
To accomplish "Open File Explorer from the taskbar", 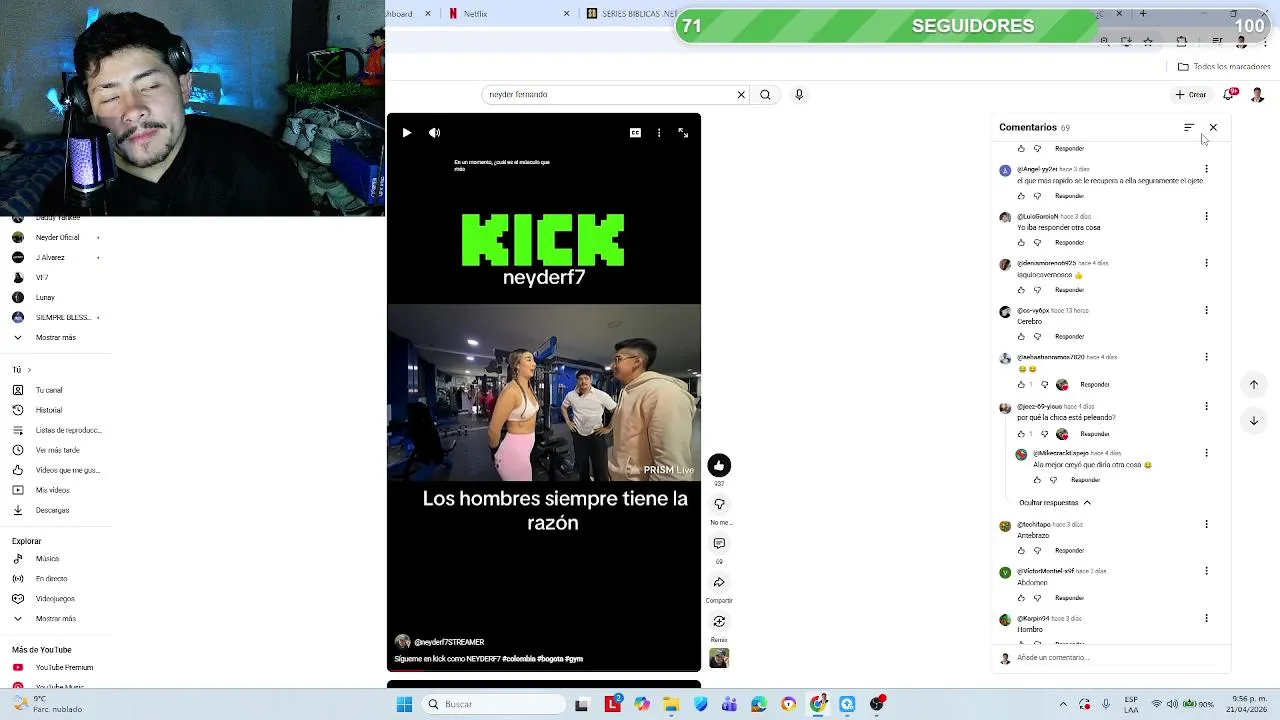I will [671, 704].
